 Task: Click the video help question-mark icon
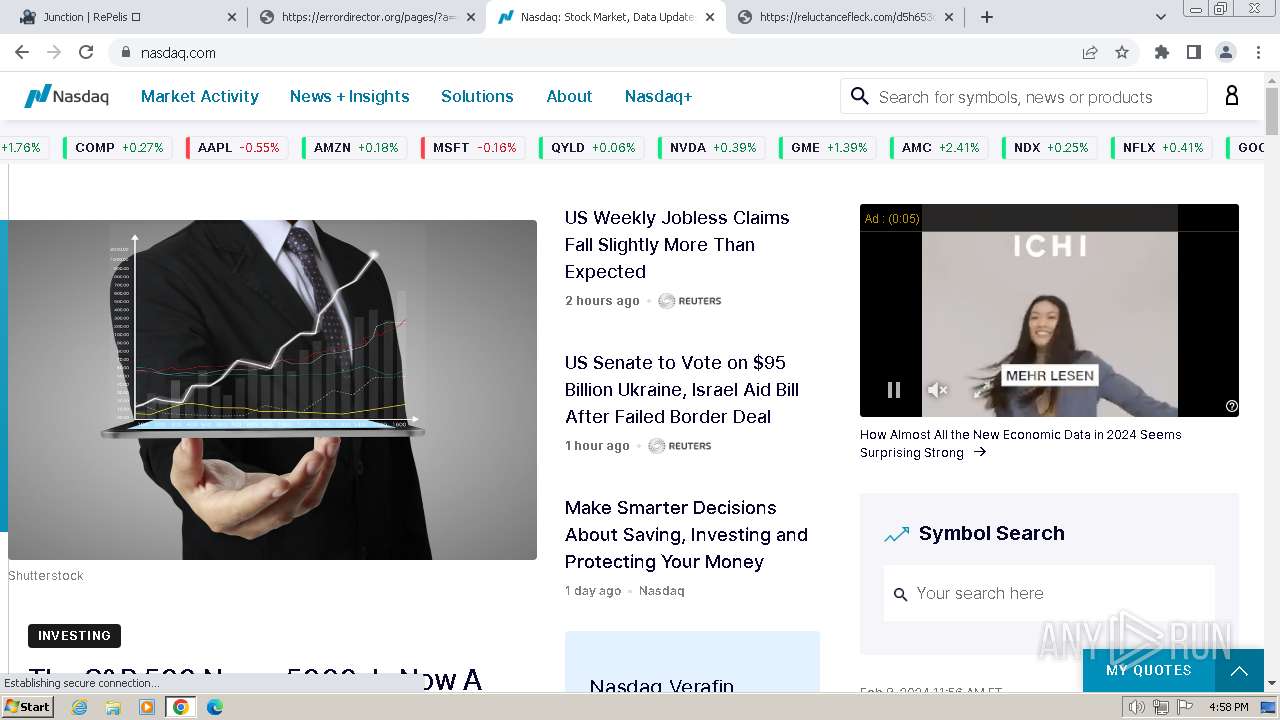click(1232, 406)
